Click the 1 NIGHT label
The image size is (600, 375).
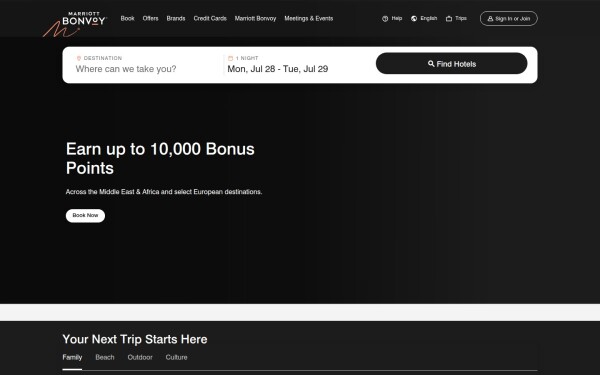(247, 58)
